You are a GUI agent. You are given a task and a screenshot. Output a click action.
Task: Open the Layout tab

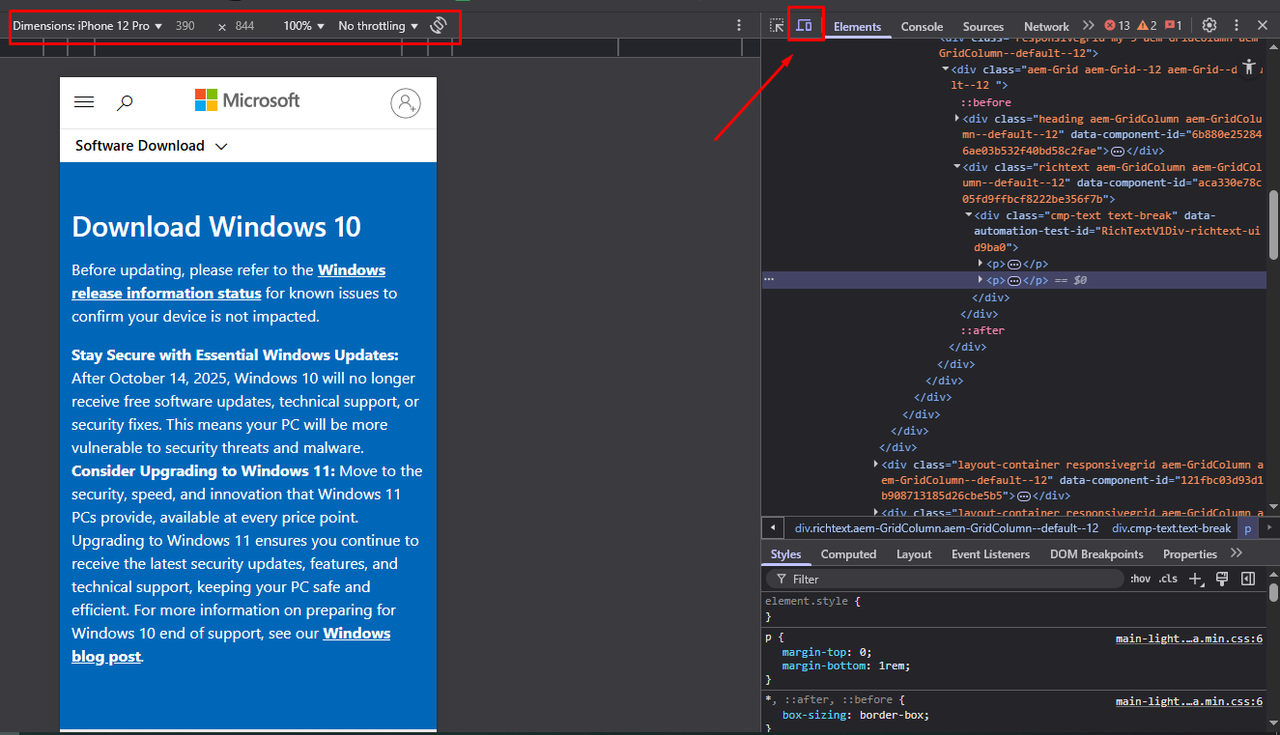[914, 554]
